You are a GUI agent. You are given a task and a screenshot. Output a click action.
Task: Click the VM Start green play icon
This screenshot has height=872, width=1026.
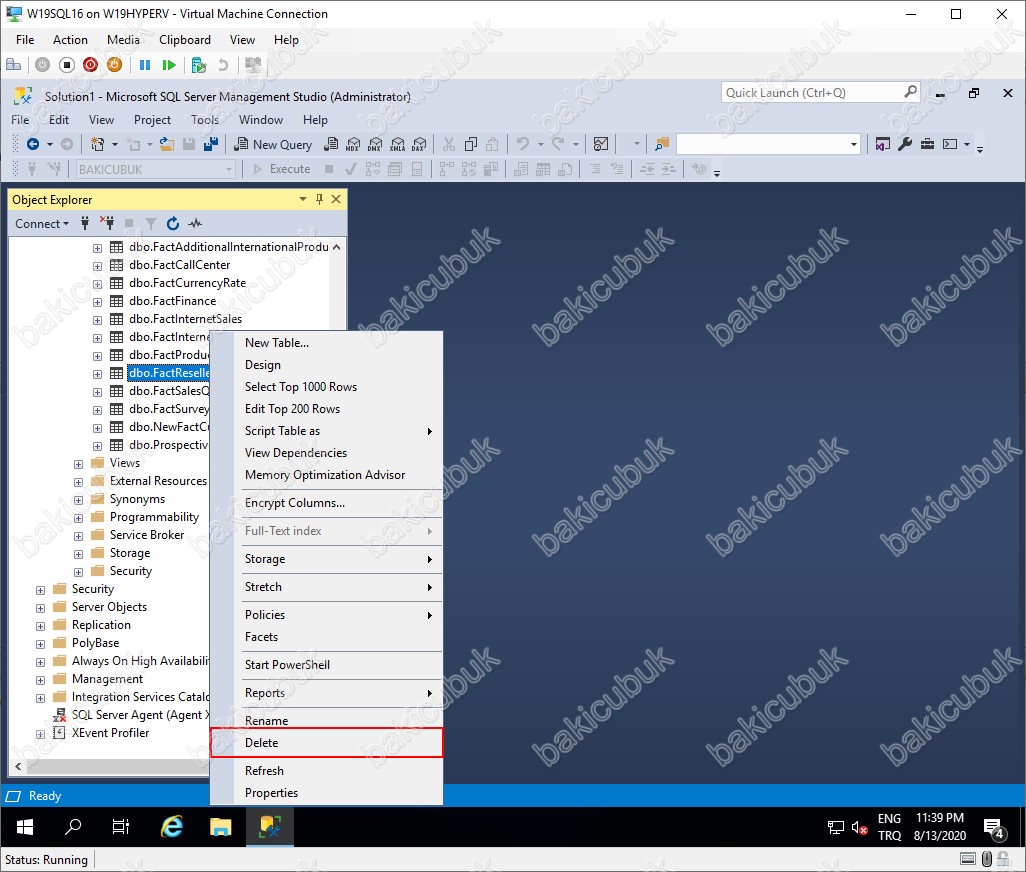169,65
